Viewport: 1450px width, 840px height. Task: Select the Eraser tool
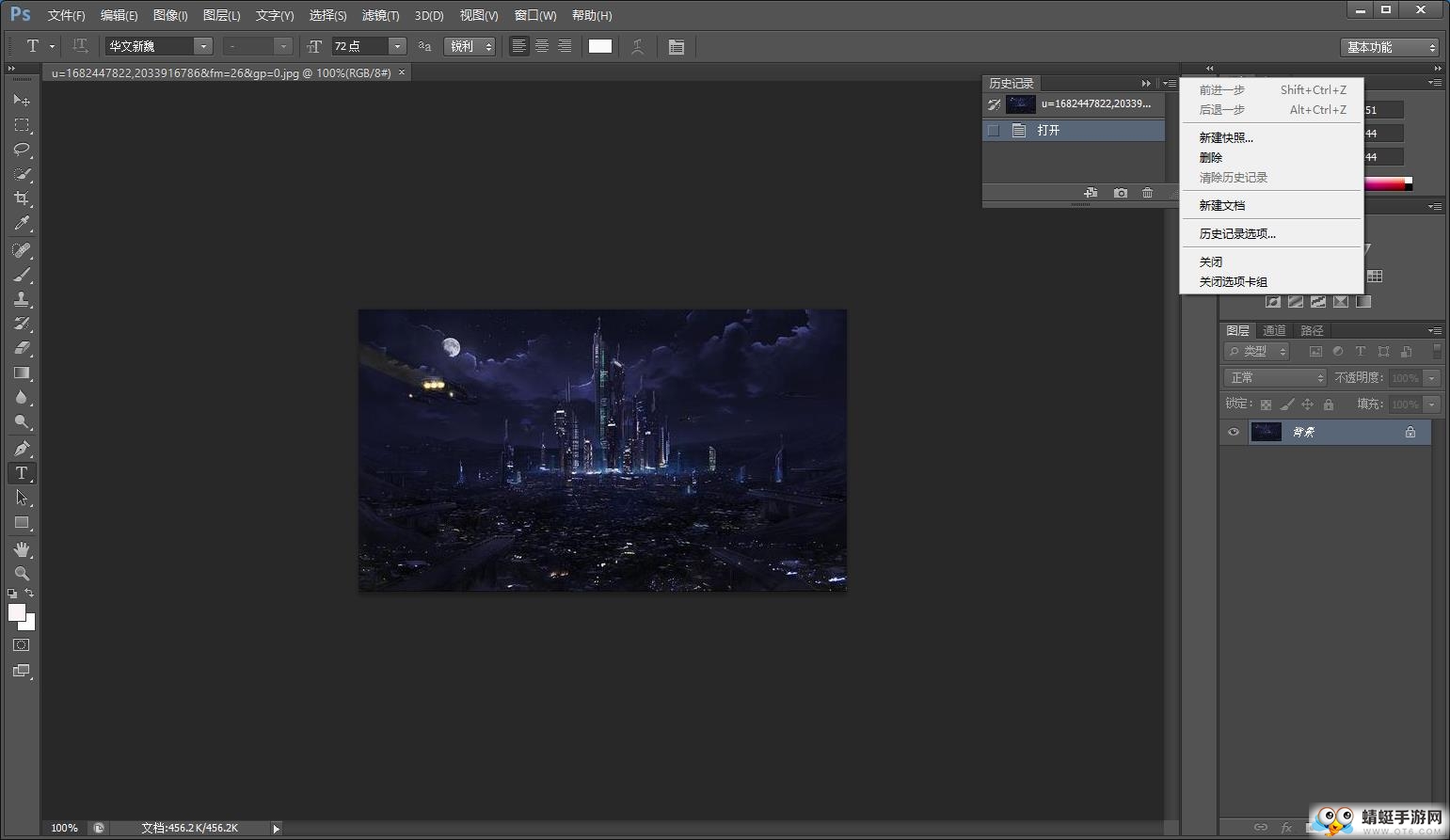pyautogui.click(x=22, y=348)
